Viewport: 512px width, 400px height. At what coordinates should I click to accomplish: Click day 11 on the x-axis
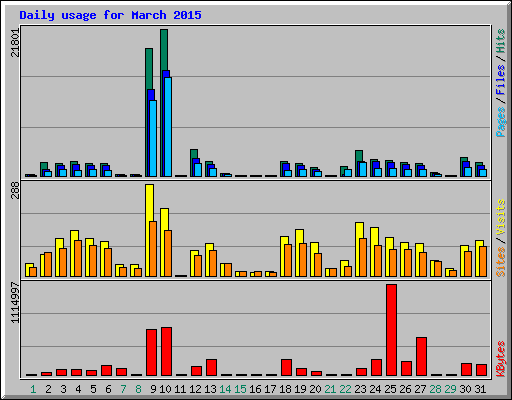[x=180, y=389]
